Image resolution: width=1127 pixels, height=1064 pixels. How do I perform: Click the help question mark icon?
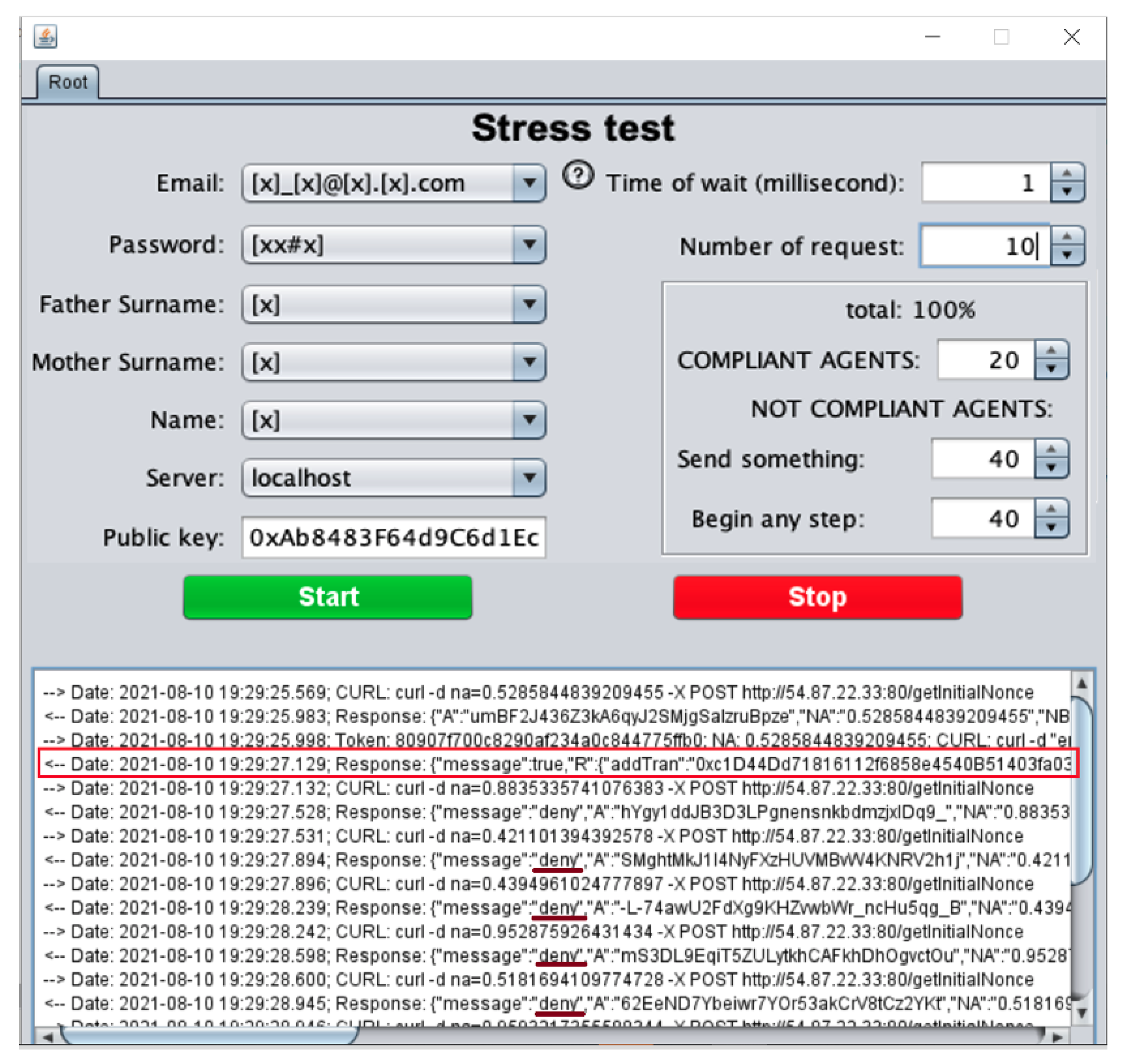click(578, 175)
